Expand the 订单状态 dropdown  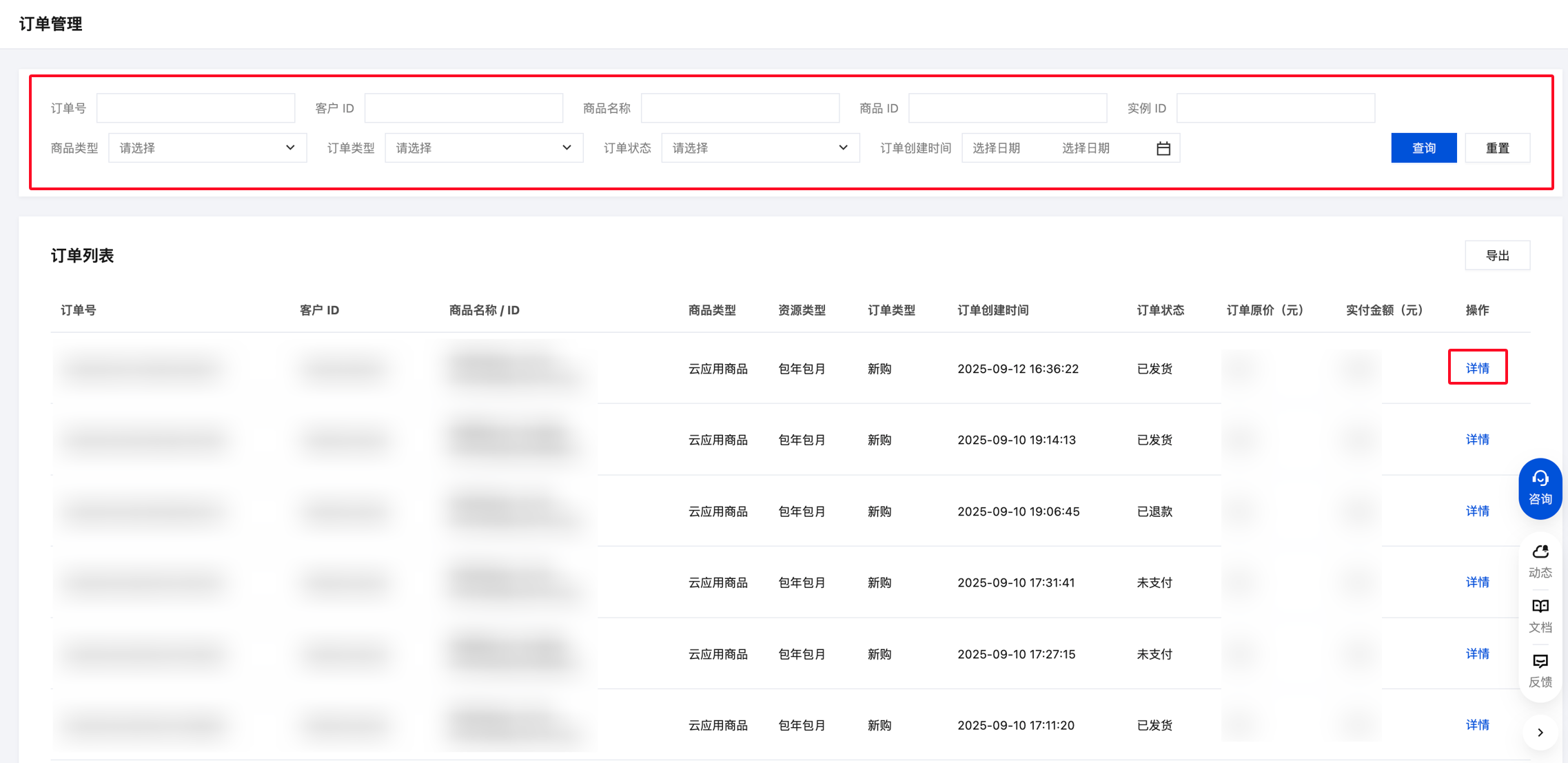coord(760,148)
